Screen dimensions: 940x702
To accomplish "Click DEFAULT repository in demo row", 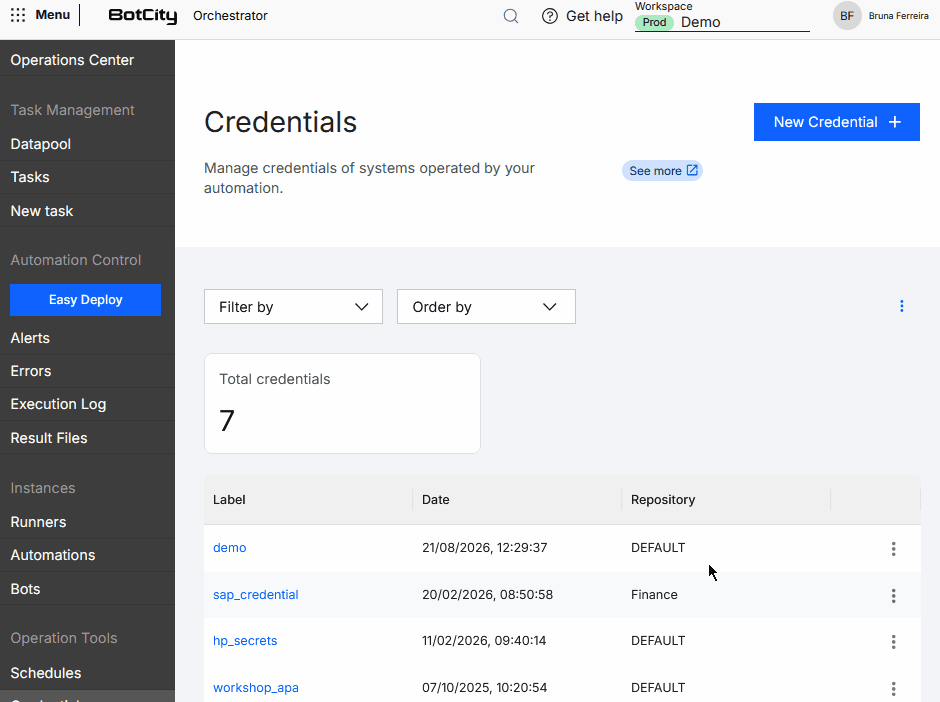I will pos(658,548).
